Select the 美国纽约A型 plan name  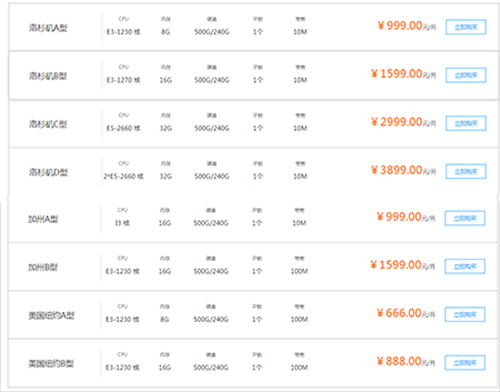click(51, 315)
